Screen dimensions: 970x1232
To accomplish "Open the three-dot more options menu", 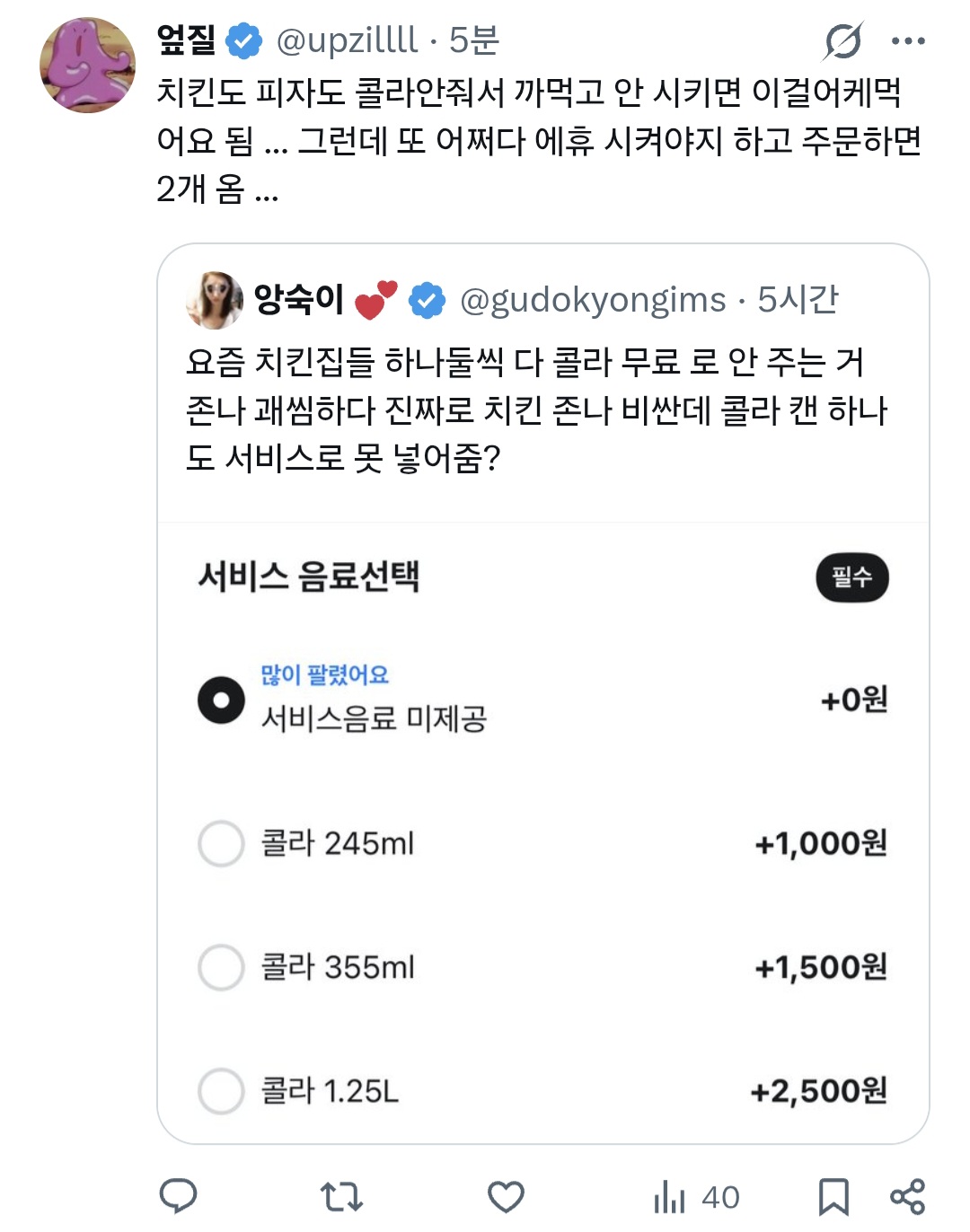I will click(908, 40).
